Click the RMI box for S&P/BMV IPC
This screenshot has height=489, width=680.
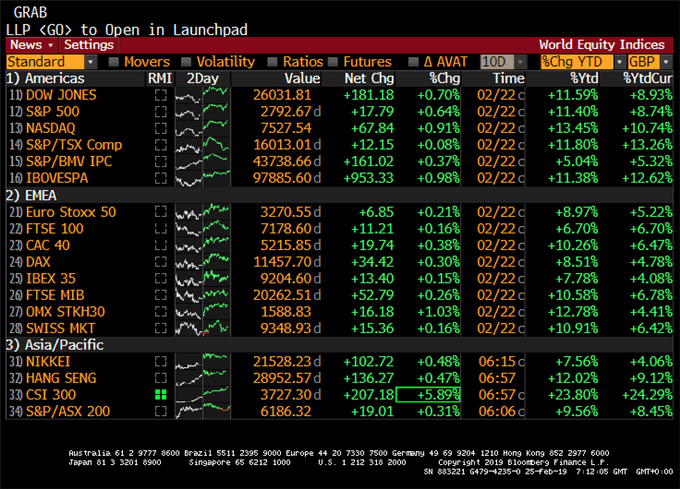point(161,162)
